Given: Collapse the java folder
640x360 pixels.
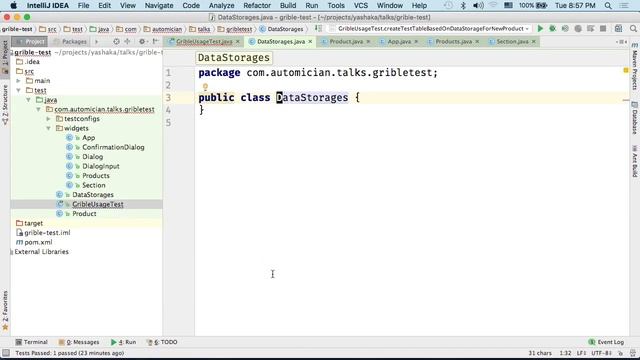Looking at the screenshot, I should point(28,100).
